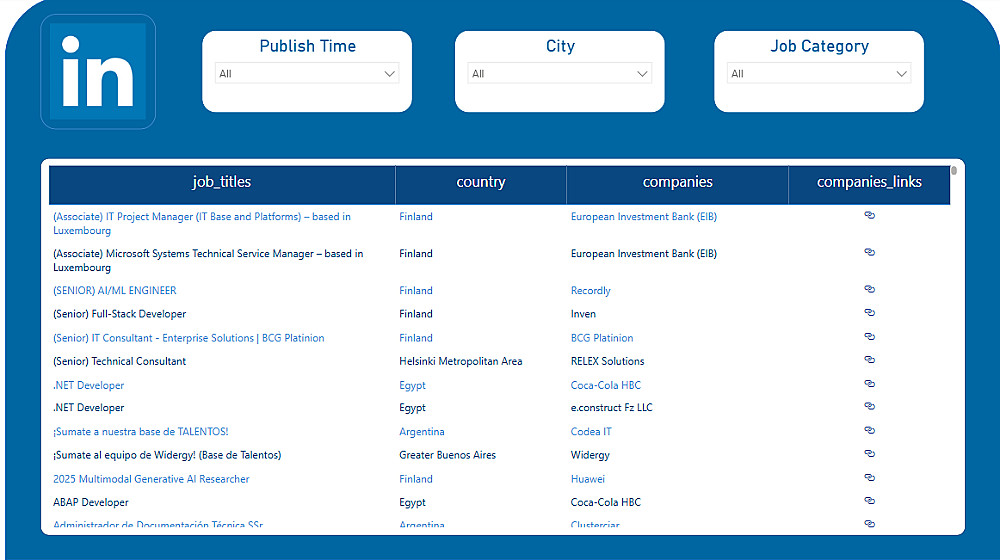
Task: Click the BCG Platinion company cell
Action: coord(601,338)
